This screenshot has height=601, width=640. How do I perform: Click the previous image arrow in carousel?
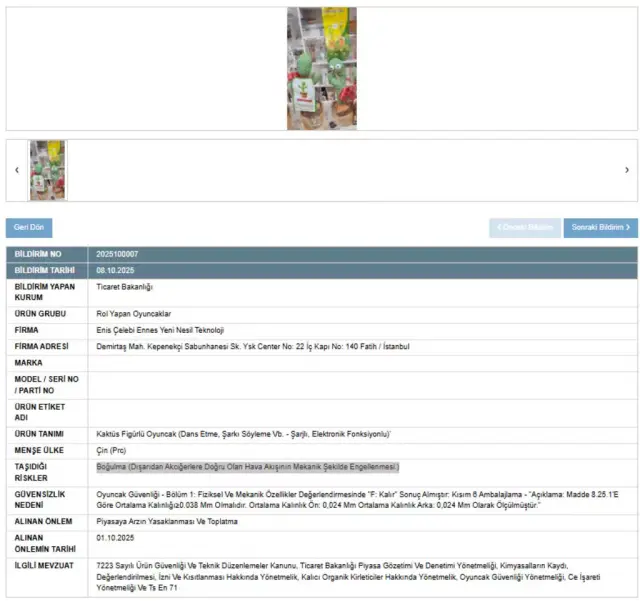[16, 170]
